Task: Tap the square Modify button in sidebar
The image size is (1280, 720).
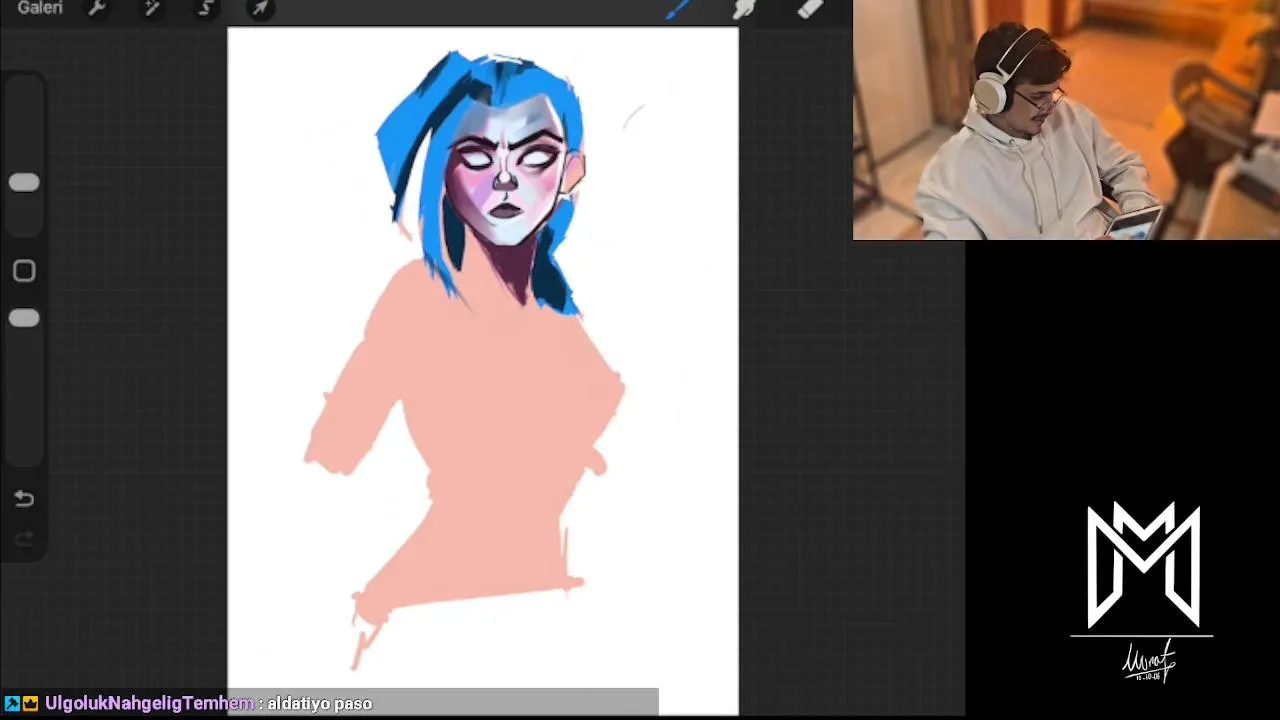Action: [x=24, y=271]
